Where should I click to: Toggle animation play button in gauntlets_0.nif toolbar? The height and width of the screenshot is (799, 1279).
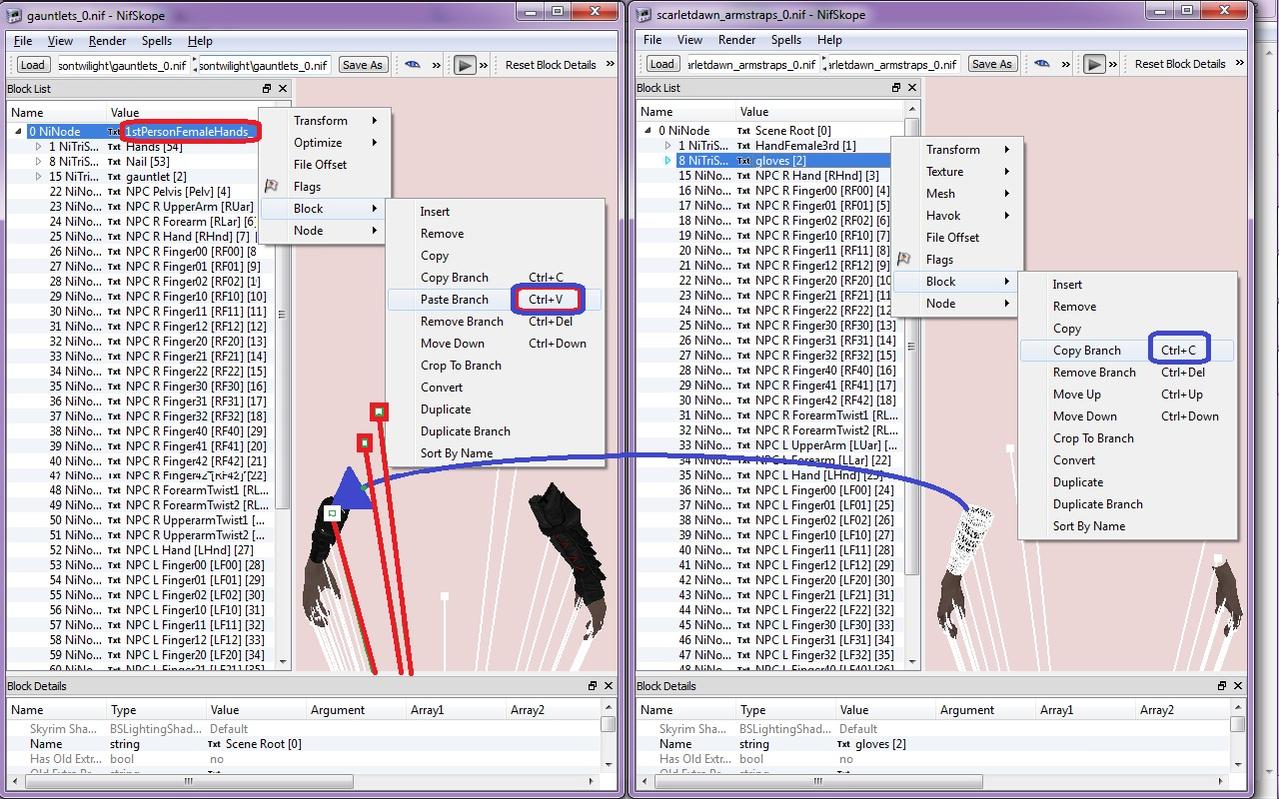pos(465,65)
